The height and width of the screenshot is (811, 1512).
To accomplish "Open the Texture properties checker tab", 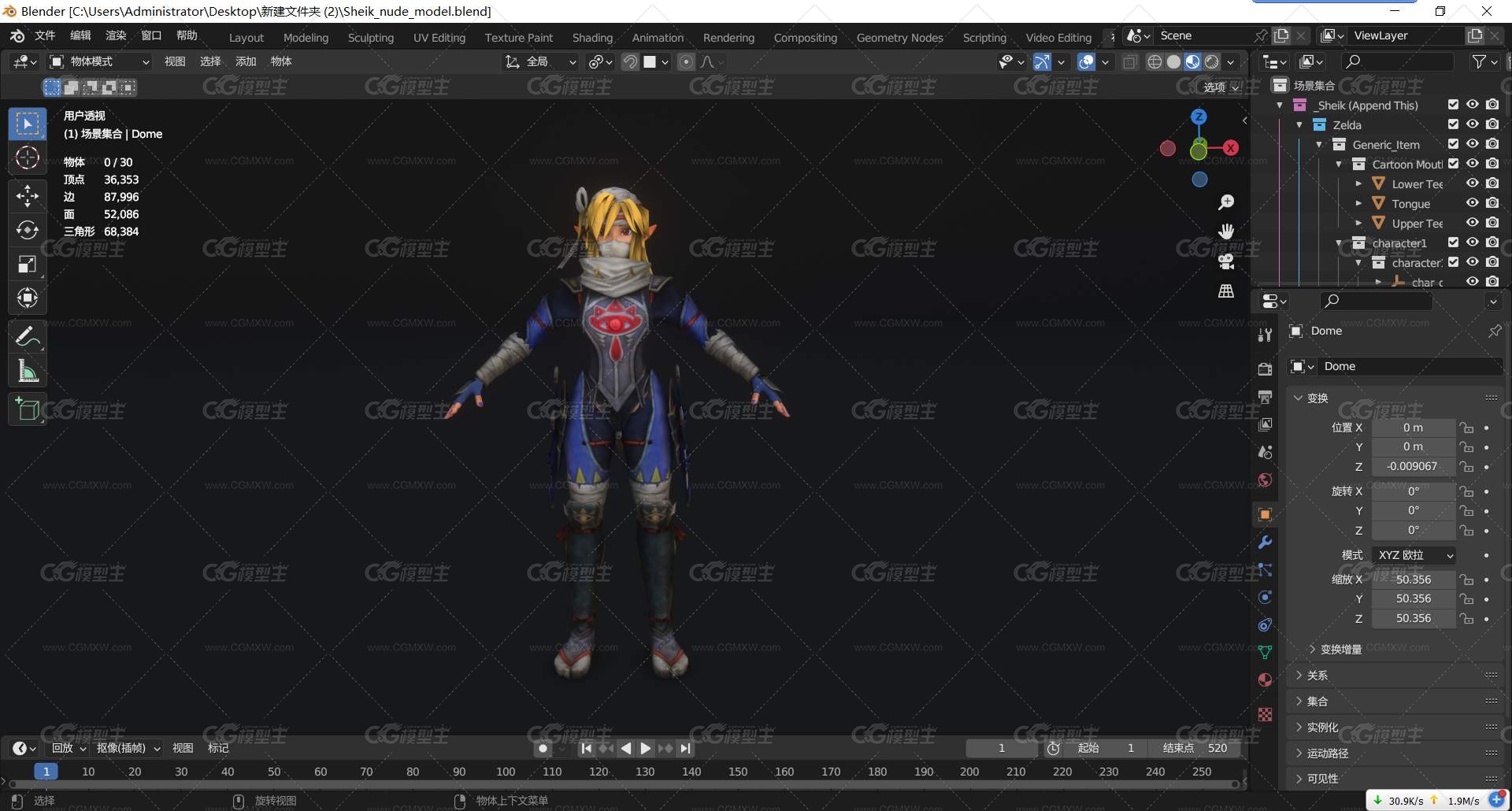I will pyautogui.click(x=1265, y=714).
